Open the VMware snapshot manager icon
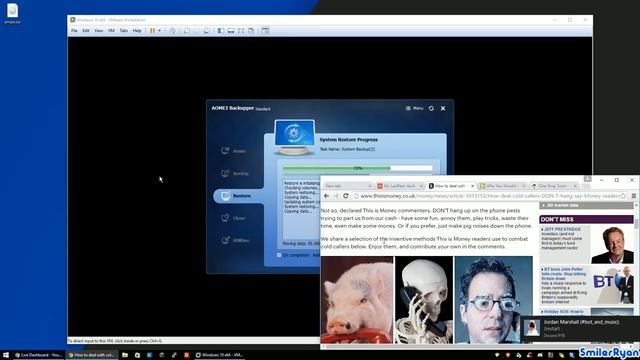Viewport: 640px width, 360px height. (207, 31)
